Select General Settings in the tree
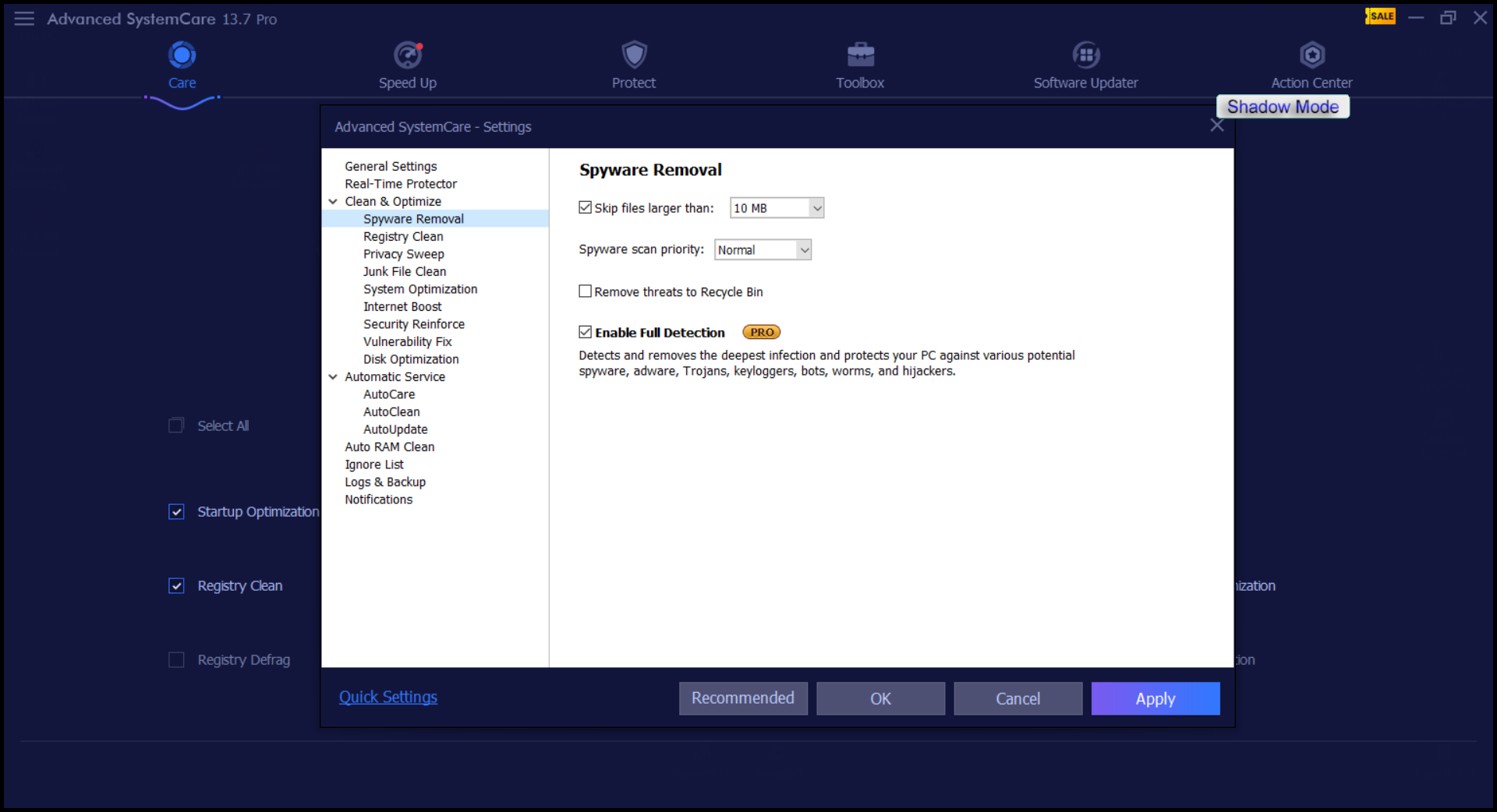This screenshot has height=812, width=1497. (391, 166)
